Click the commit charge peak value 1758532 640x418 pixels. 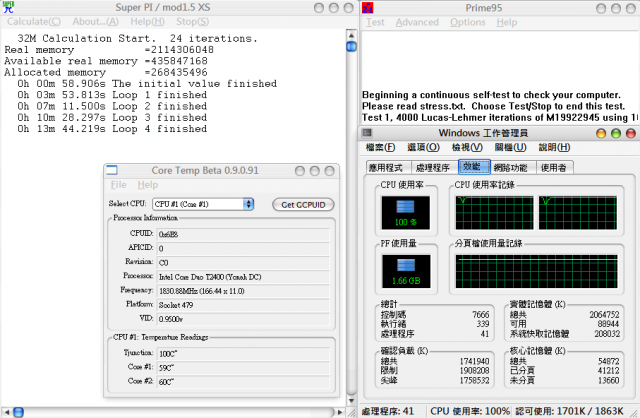tap(474, 380)
